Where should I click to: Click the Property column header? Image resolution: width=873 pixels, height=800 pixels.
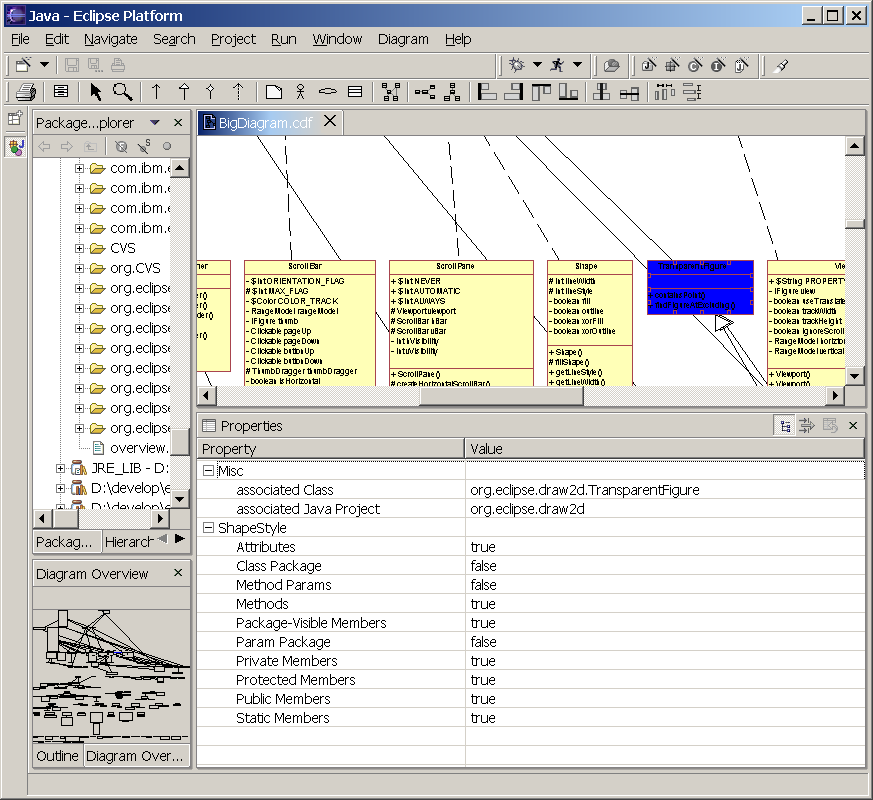pyautogui.click(x=229, y=449)
